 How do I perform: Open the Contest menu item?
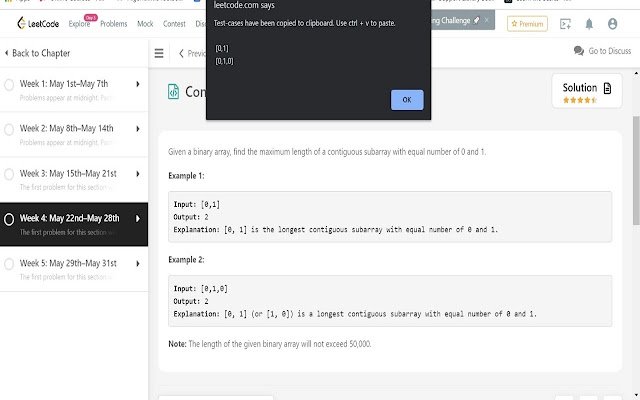click(174, 24)
